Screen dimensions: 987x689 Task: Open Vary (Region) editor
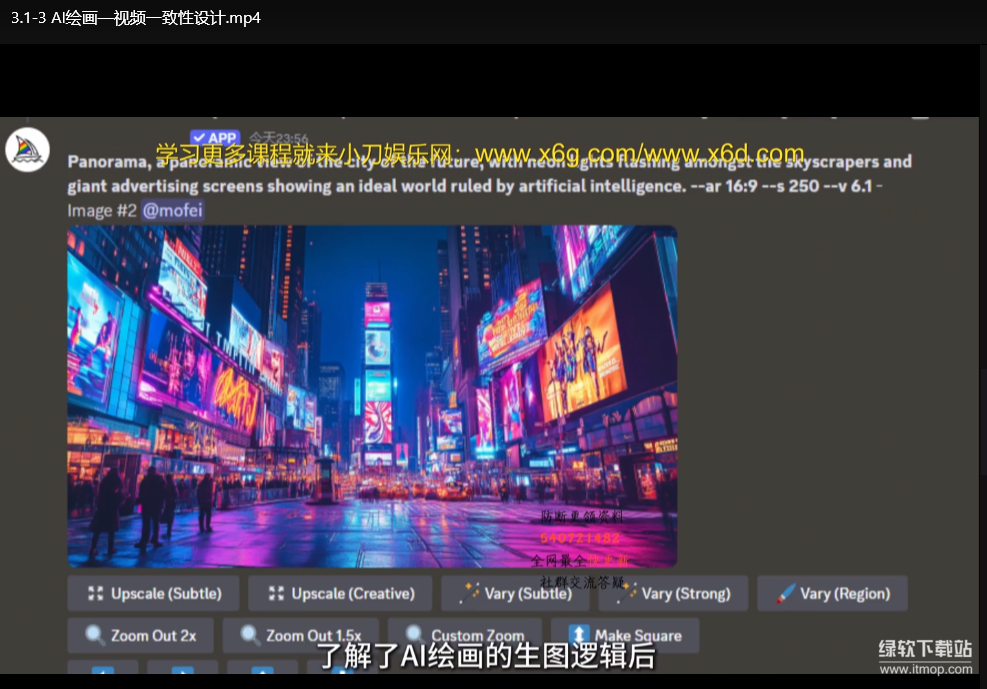[832, 593]
